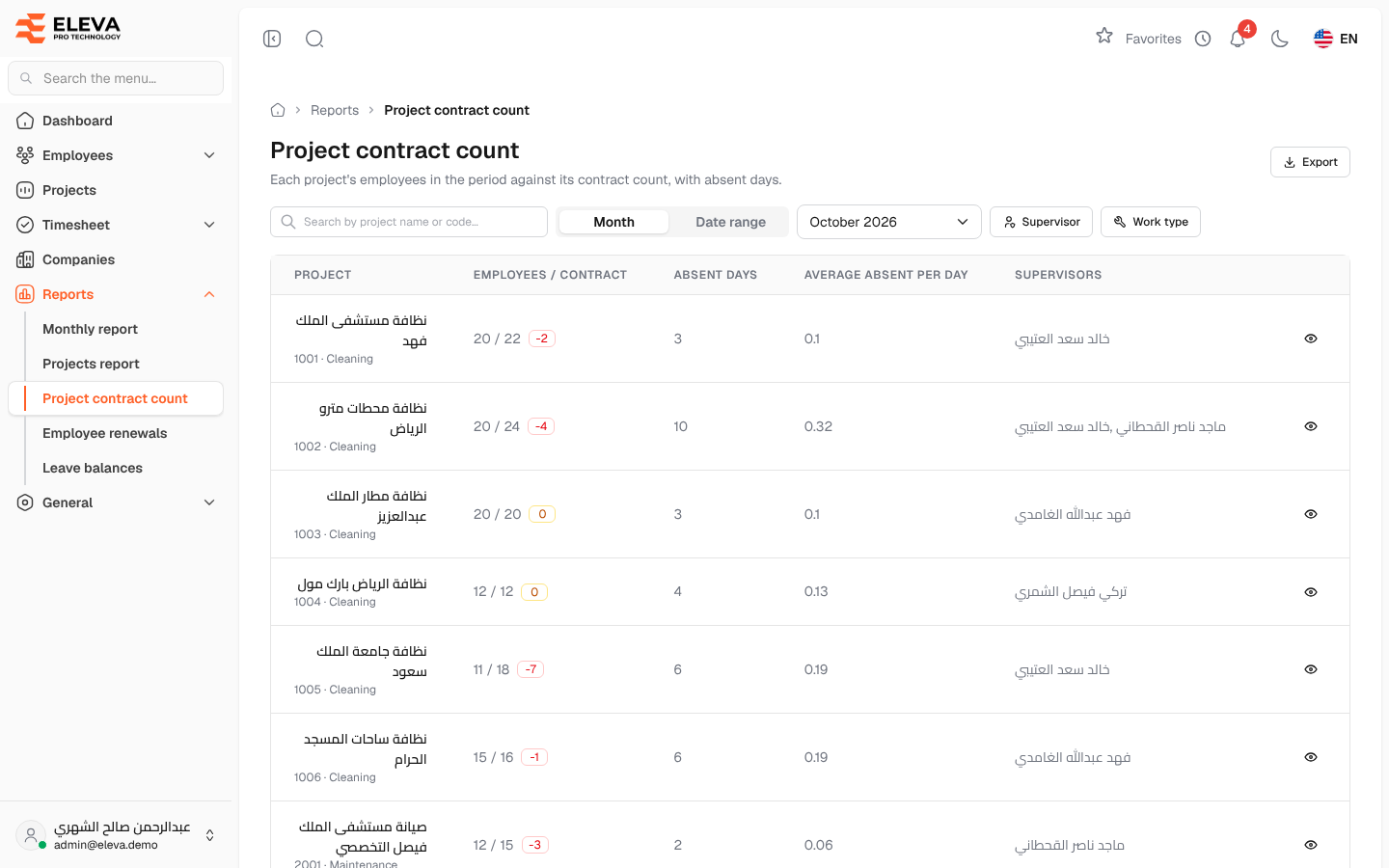This screenshot has height=868, width=1389.
Task: Collapse the sidebar panel icon
Action: coord(272,39)
